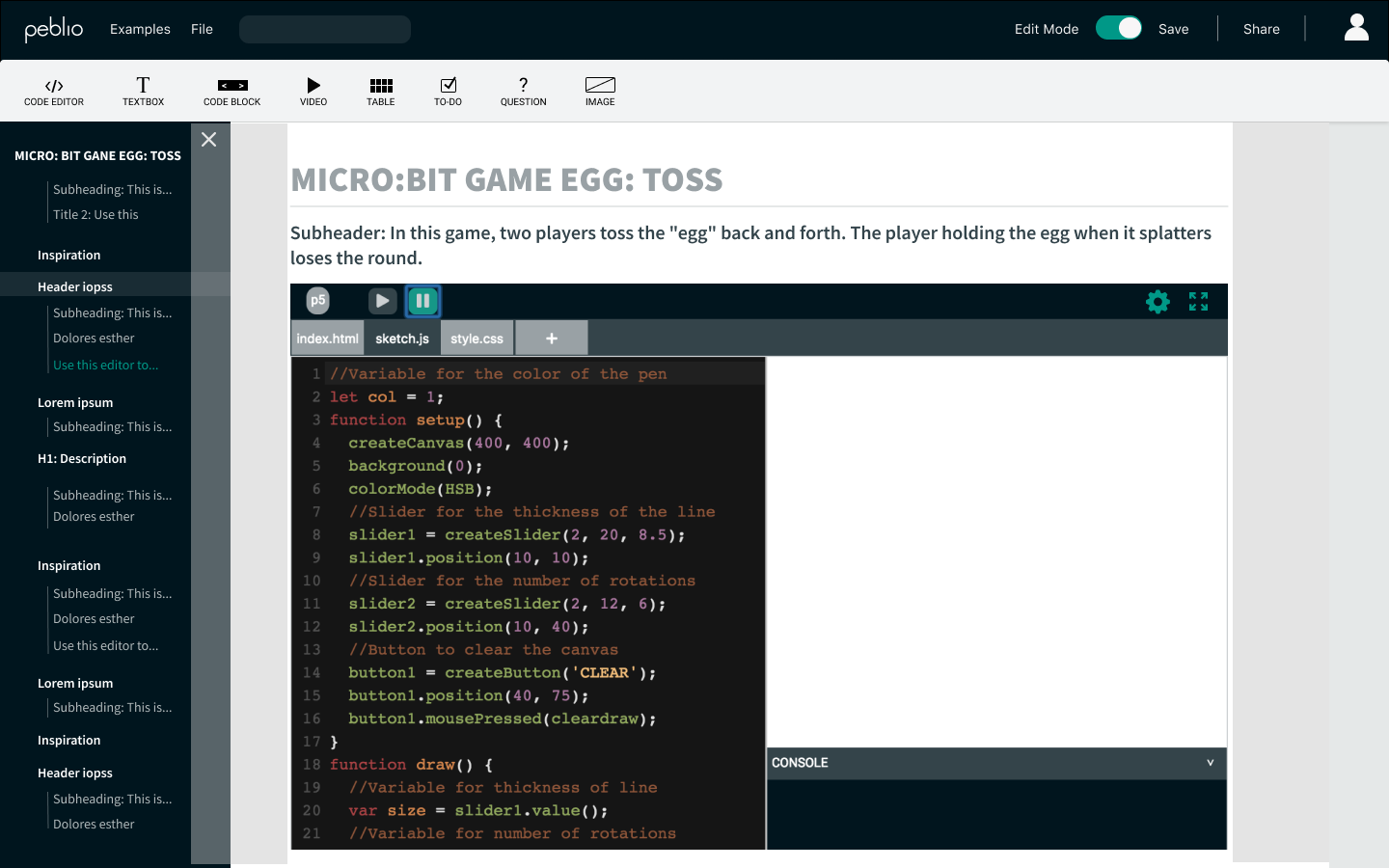
Task: Open editor settings gear
Action: (x=1157, y=302)
